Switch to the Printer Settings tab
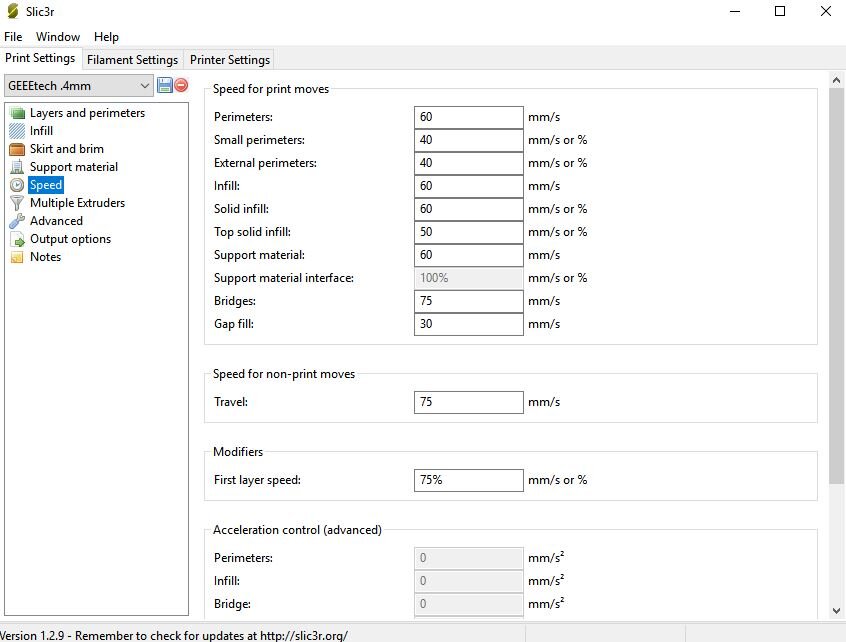Image resolution: width=846 pixels, height=642 pixels. coord(229,59)
